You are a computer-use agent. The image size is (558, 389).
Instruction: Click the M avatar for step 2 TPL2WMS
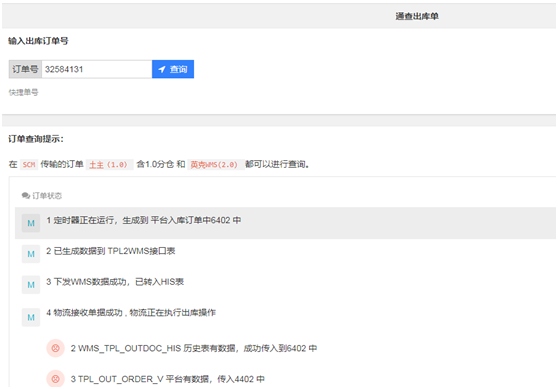[x=31, y=254]
